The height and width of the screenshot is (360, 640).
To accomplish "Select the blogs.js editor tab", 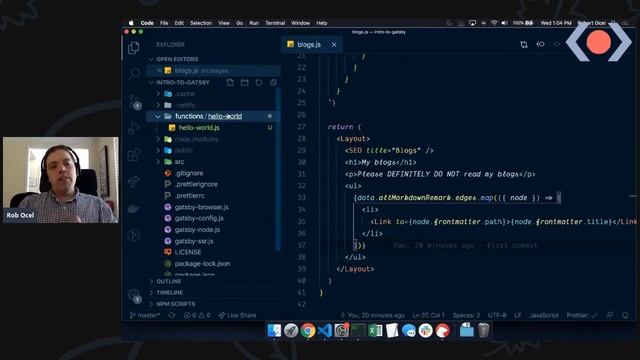I will tap(312, 44).
